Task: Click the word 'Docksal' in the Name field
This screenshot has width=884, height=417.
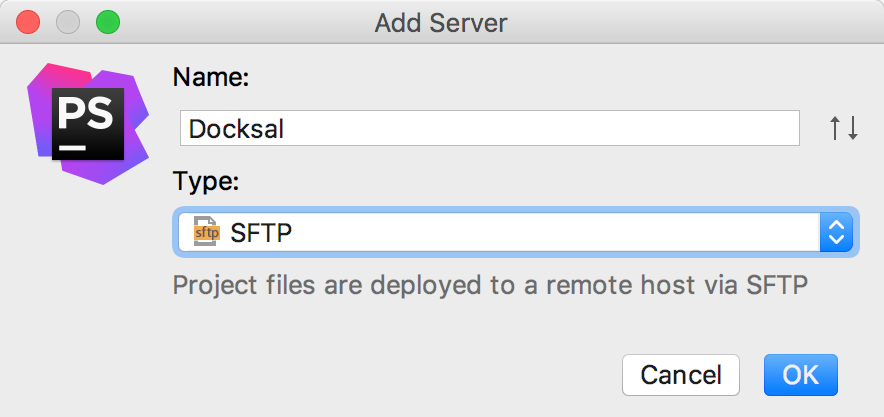Action: 237,129
